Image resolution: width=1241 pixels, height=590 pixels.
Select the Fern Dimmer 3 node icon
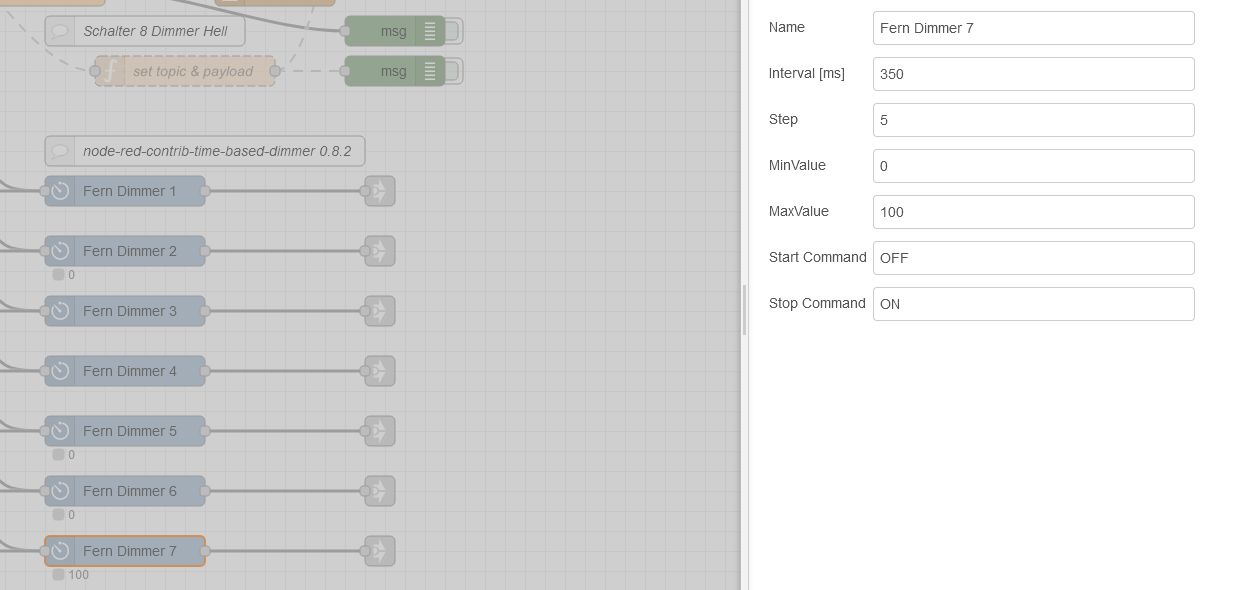tap(60, 311)
